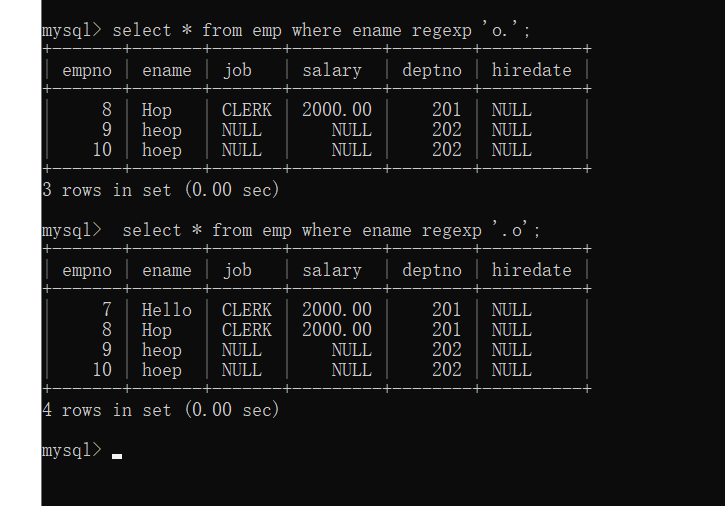
Task: Click the deptno header in the first table
Action: tap(432, 70)
